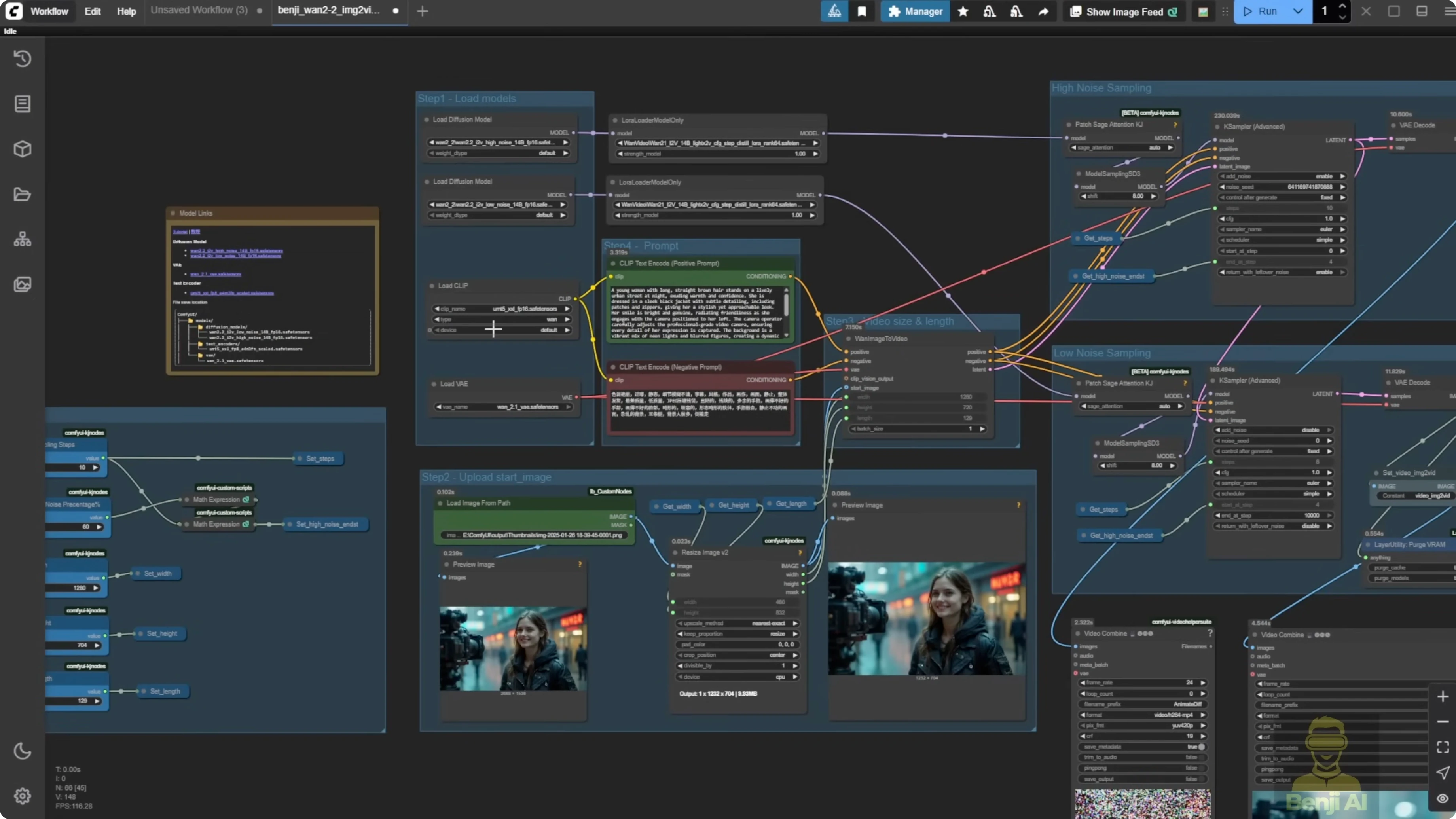Image resolution: width=1456 pixels, height=819 pixels.
Task: Toggle dark theme with the moon icon
Action: [23, 751]
